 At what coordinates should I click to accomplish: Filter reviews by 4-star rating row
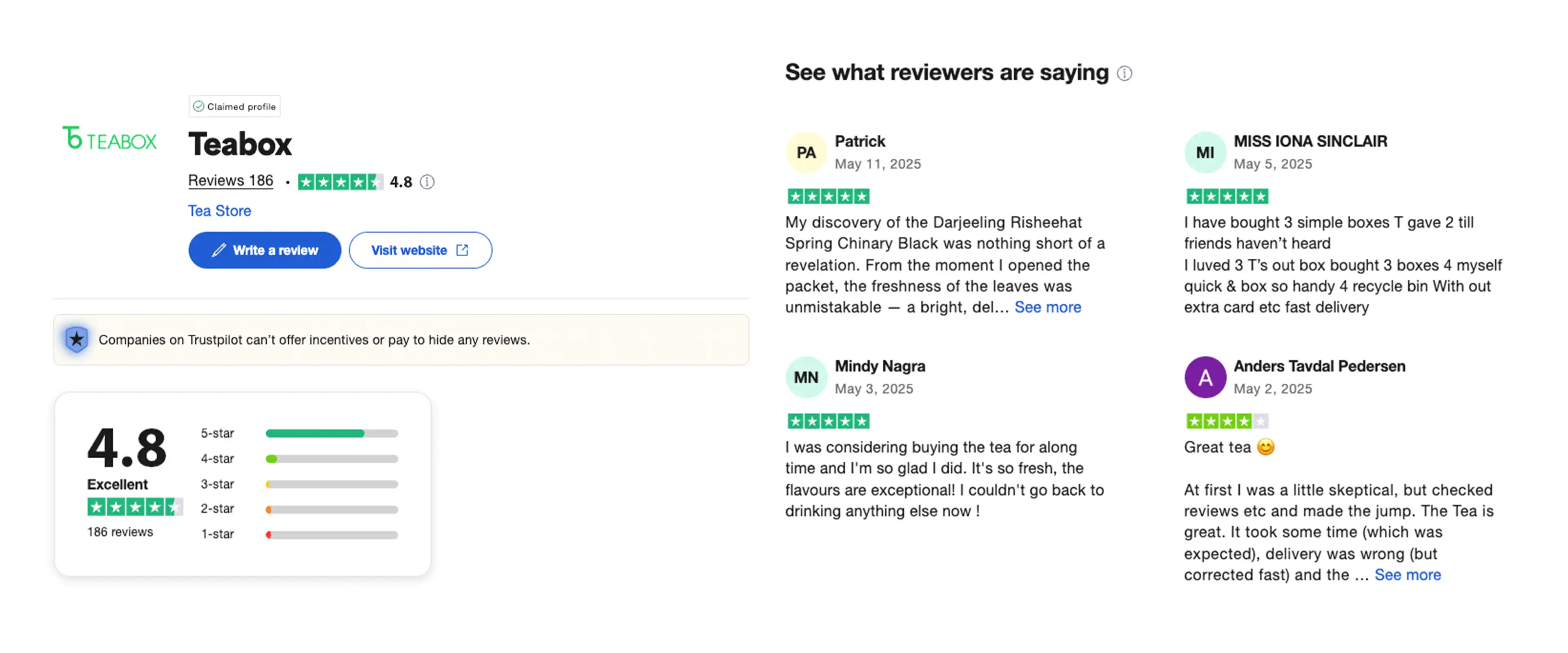pos(299,459)
